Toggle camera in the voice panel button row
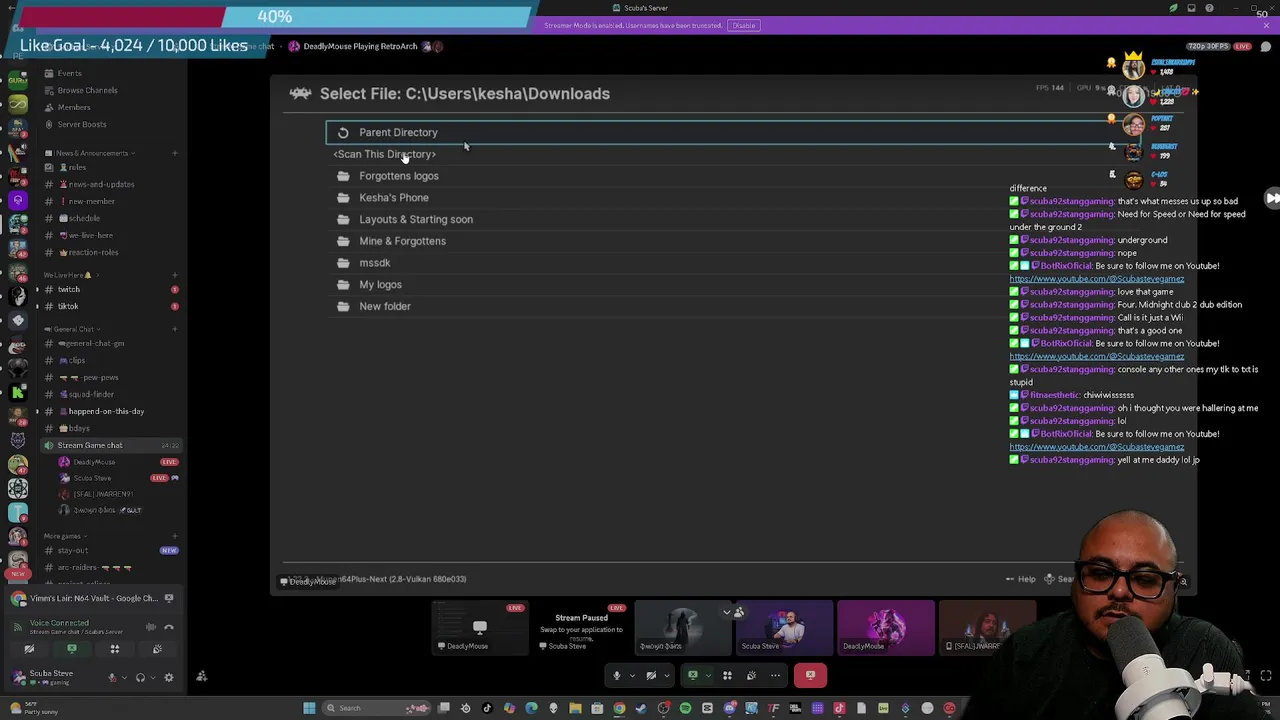The width and height of the screenshot is (1280, 720). point(29,649)
